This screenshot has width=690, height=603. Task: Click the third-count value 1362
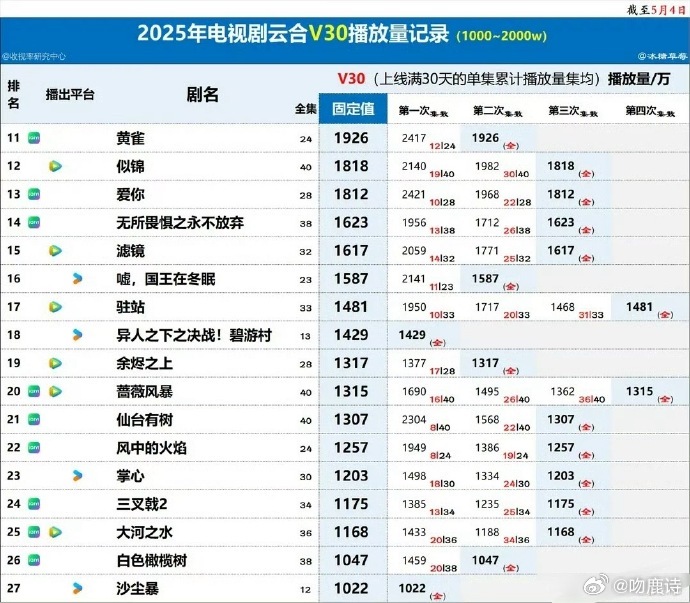pyautogui.click(x=563, y=391)
